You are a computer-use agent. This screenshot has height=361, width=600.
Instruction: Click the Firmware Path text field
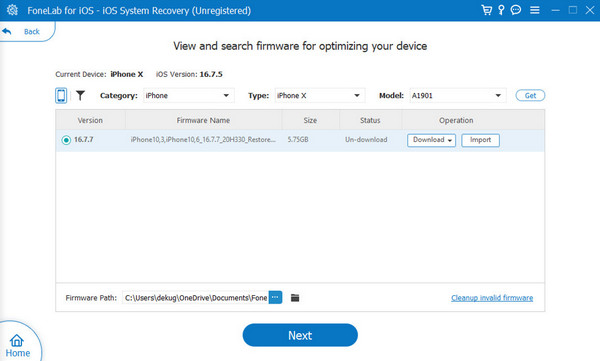(x=196, y=297)
